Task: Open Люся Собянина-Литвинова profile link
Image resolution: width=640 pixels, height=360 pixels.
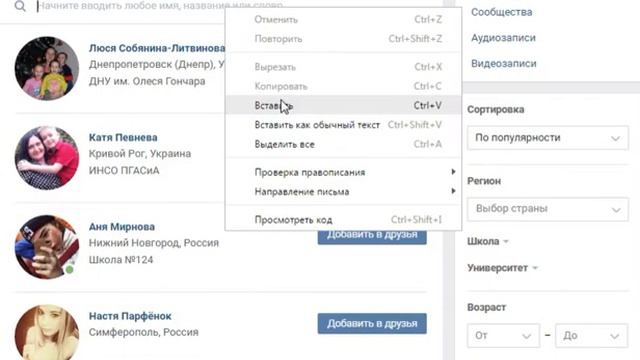Action: 157,48
